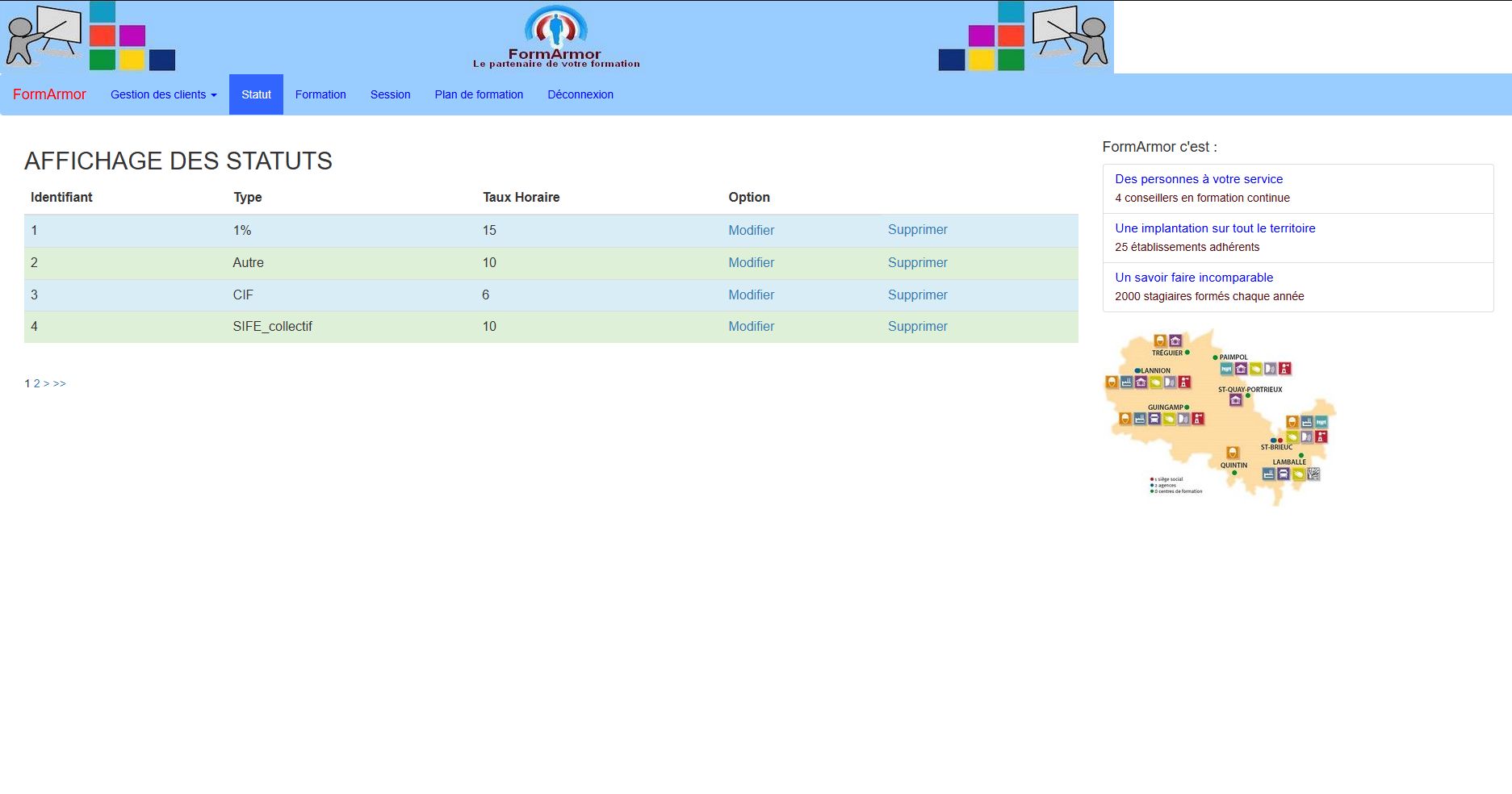Delete the Autre status row
The image size is (1512, 794).
click(917, 262)
